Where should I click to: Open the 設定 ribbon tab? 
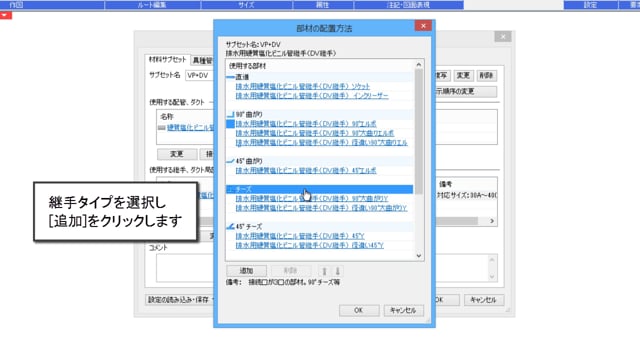(591, 5)
